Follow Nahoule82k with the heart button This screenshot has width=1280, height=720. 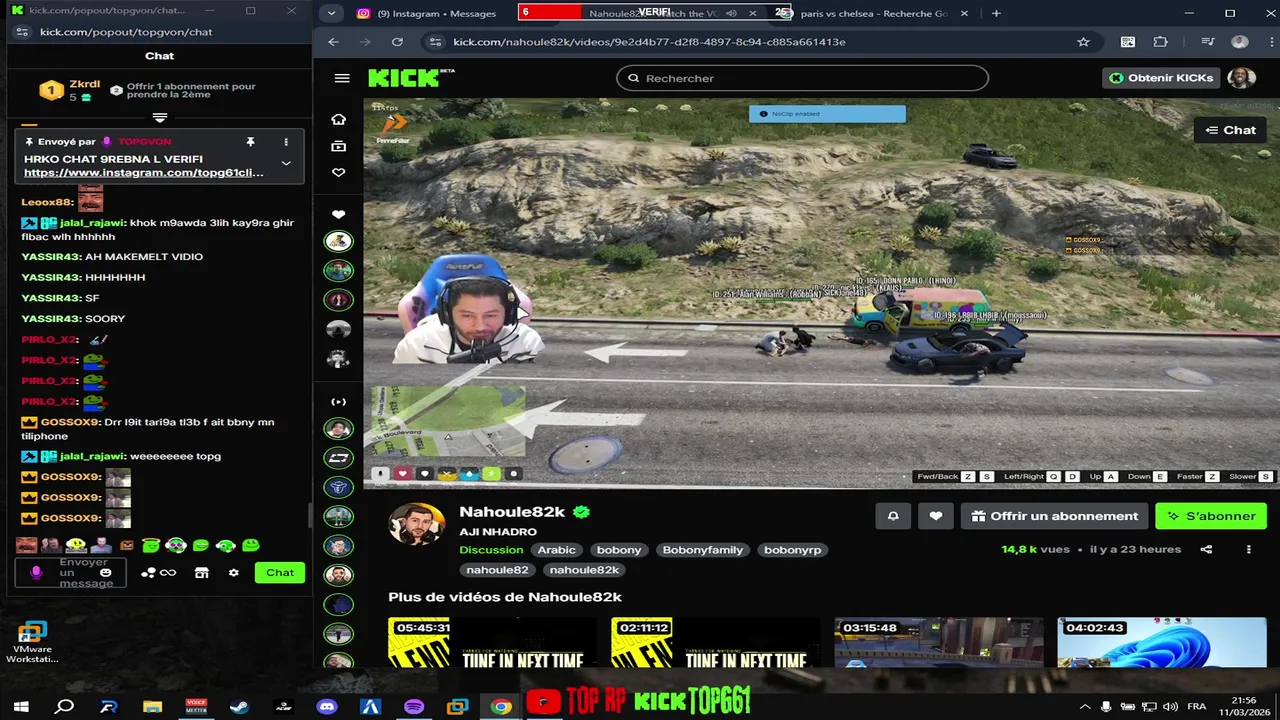click(x=936, y=516)
